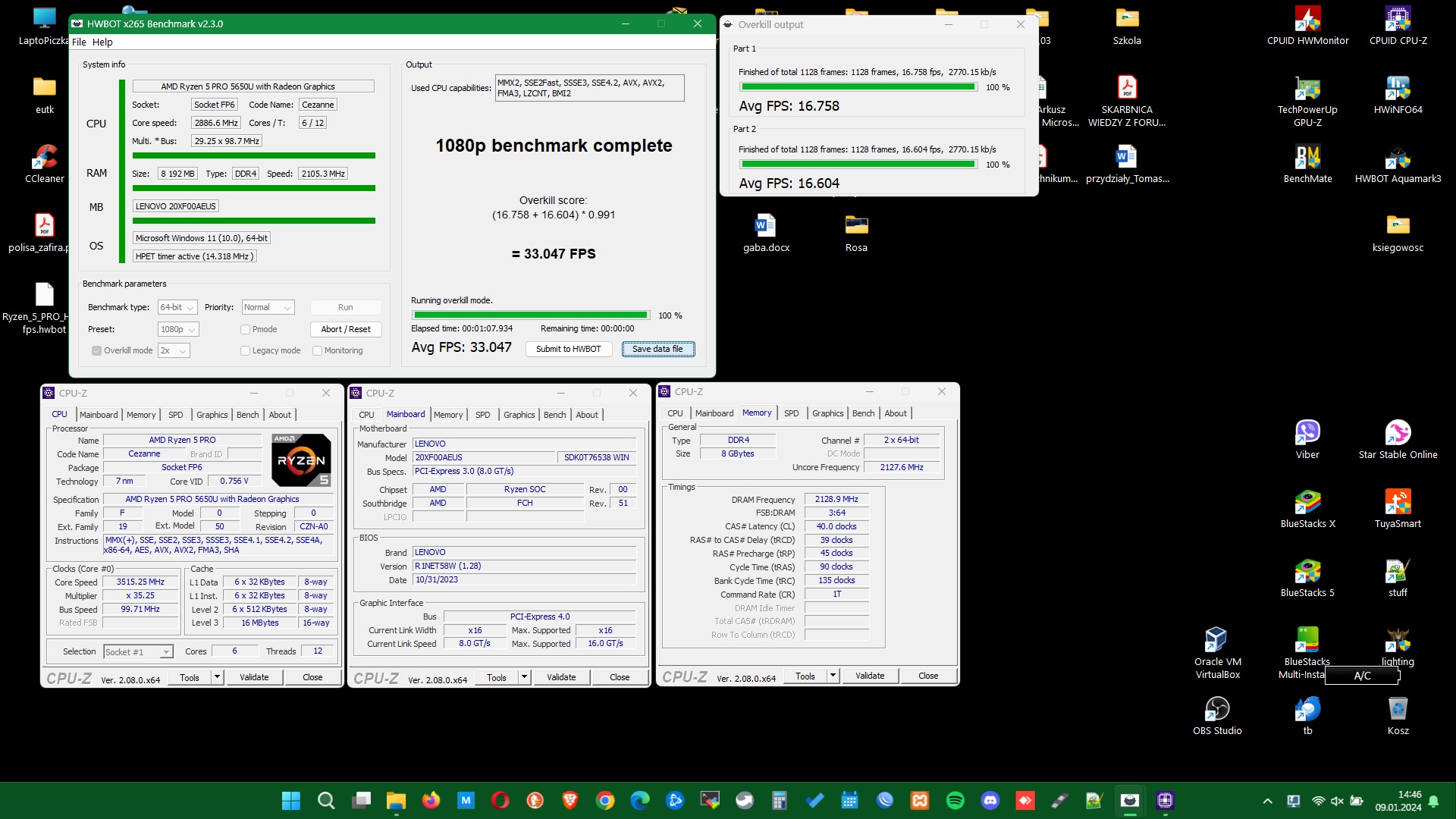1456x819 pixels.
Task: Open the Overkill mode 2x dropdown
Action: (x=174, y=350)
